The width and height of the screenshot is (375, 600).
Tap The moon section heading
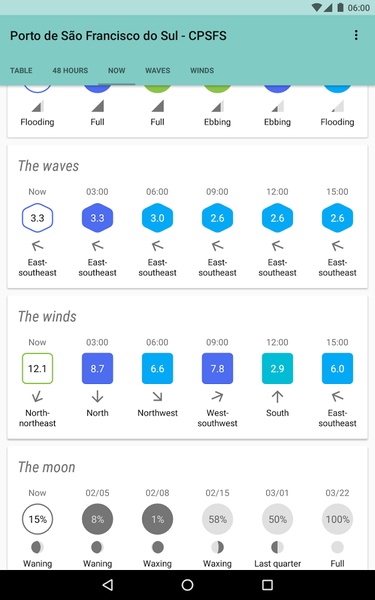click(47, 467)
